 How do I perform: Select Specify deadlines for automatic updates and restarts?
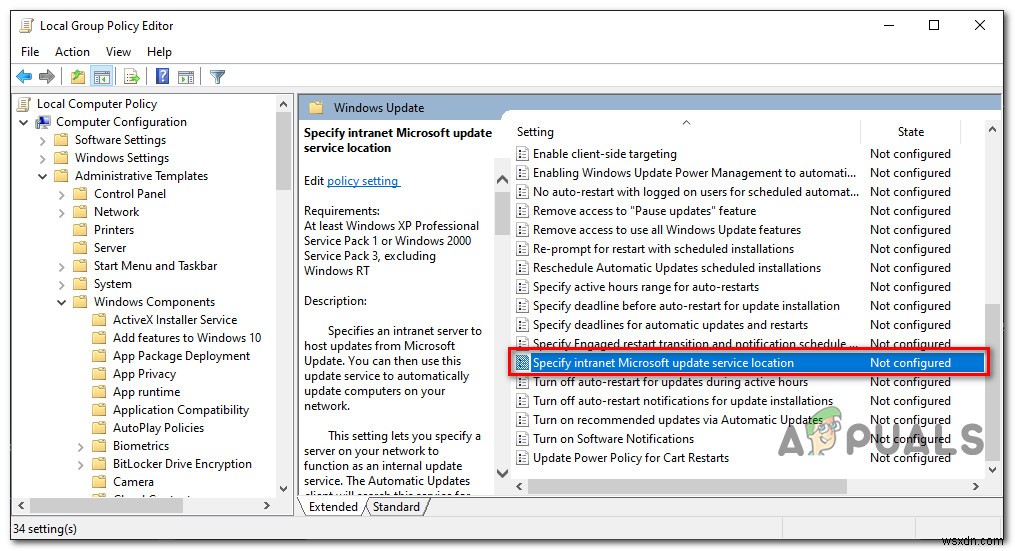coord(670,325)
